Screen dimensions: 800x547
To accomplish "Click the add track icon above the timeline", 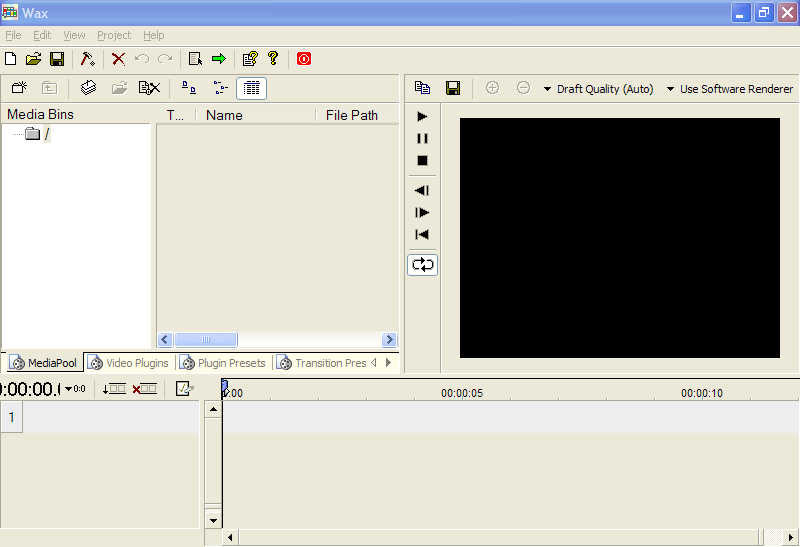I will (114, 389).
